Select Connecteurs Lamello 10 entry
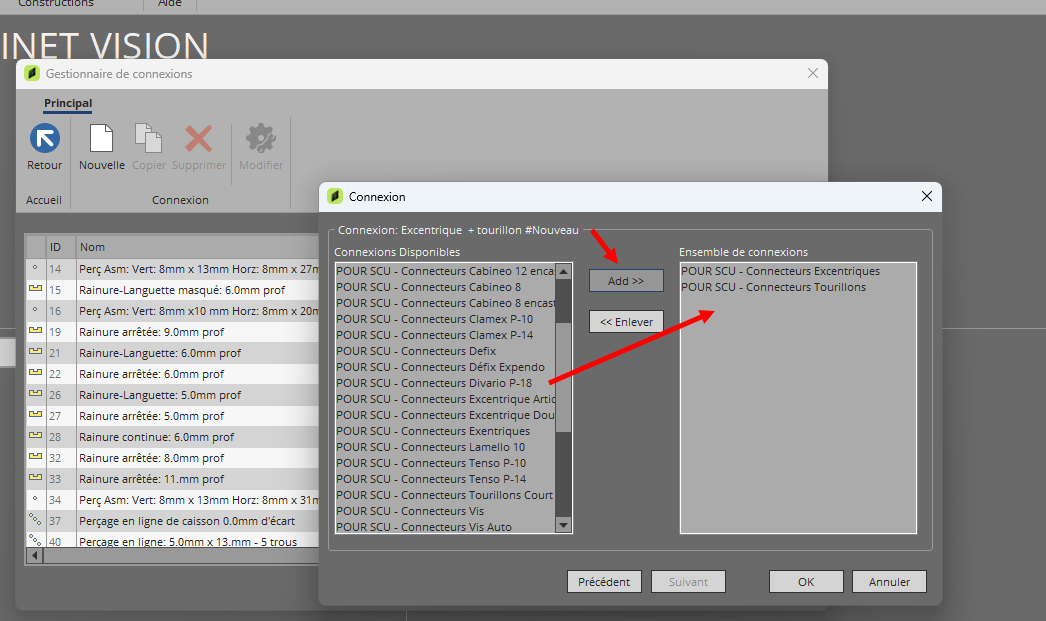 point(446,447)
